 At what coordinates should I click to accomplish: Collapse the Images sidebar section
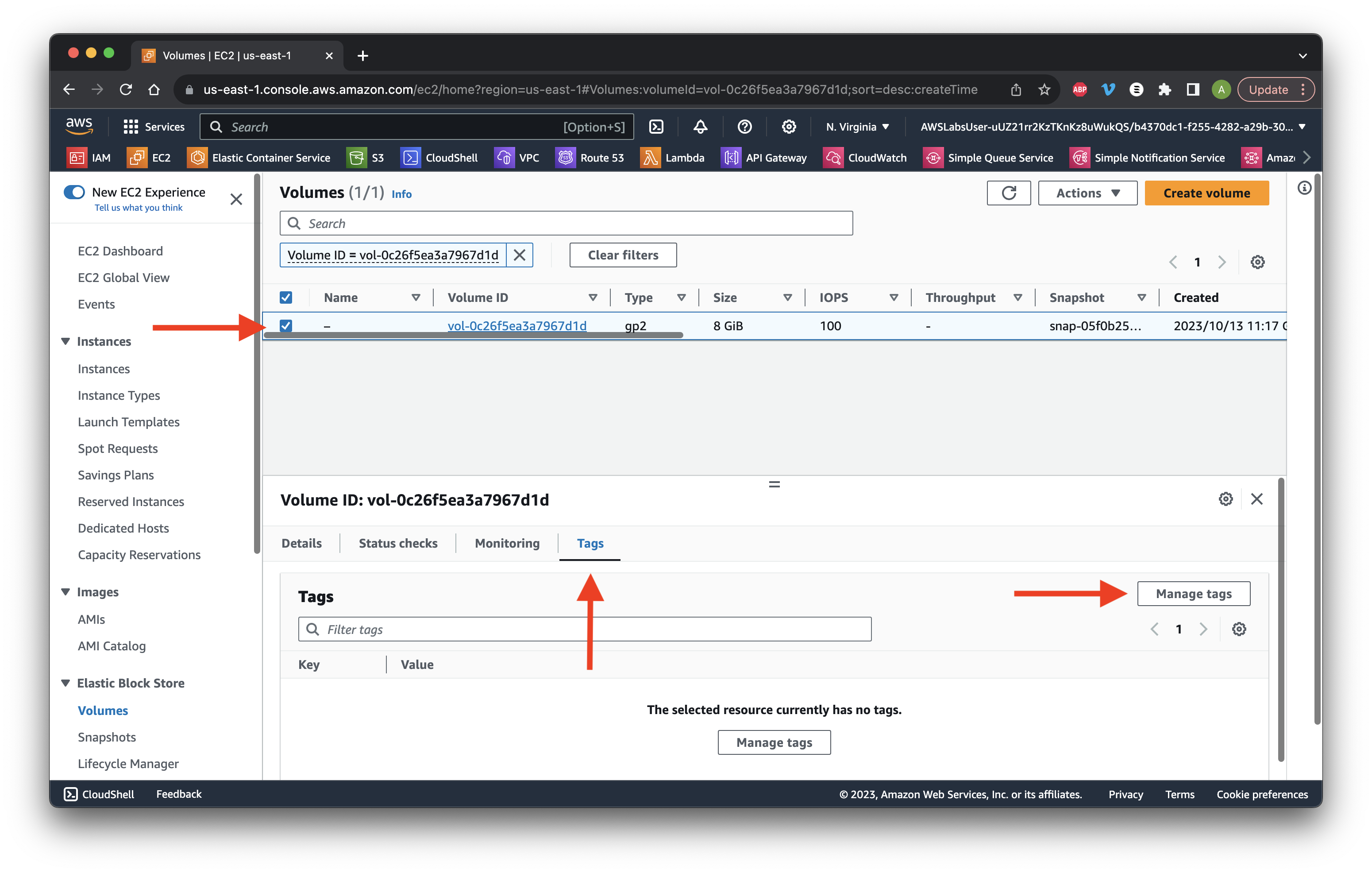66,592
